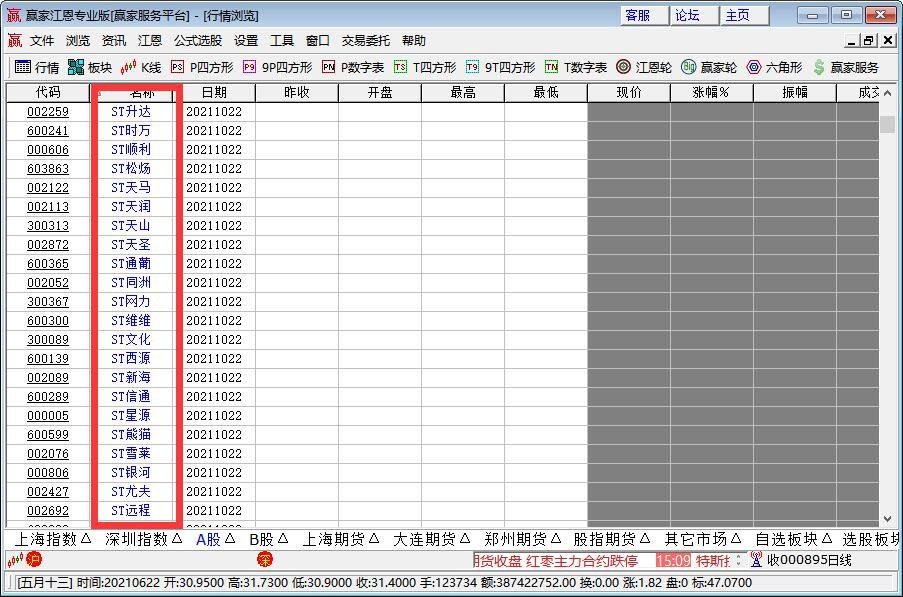Sort by the 日期 column header
903x597 pixels.
[214, 92]
